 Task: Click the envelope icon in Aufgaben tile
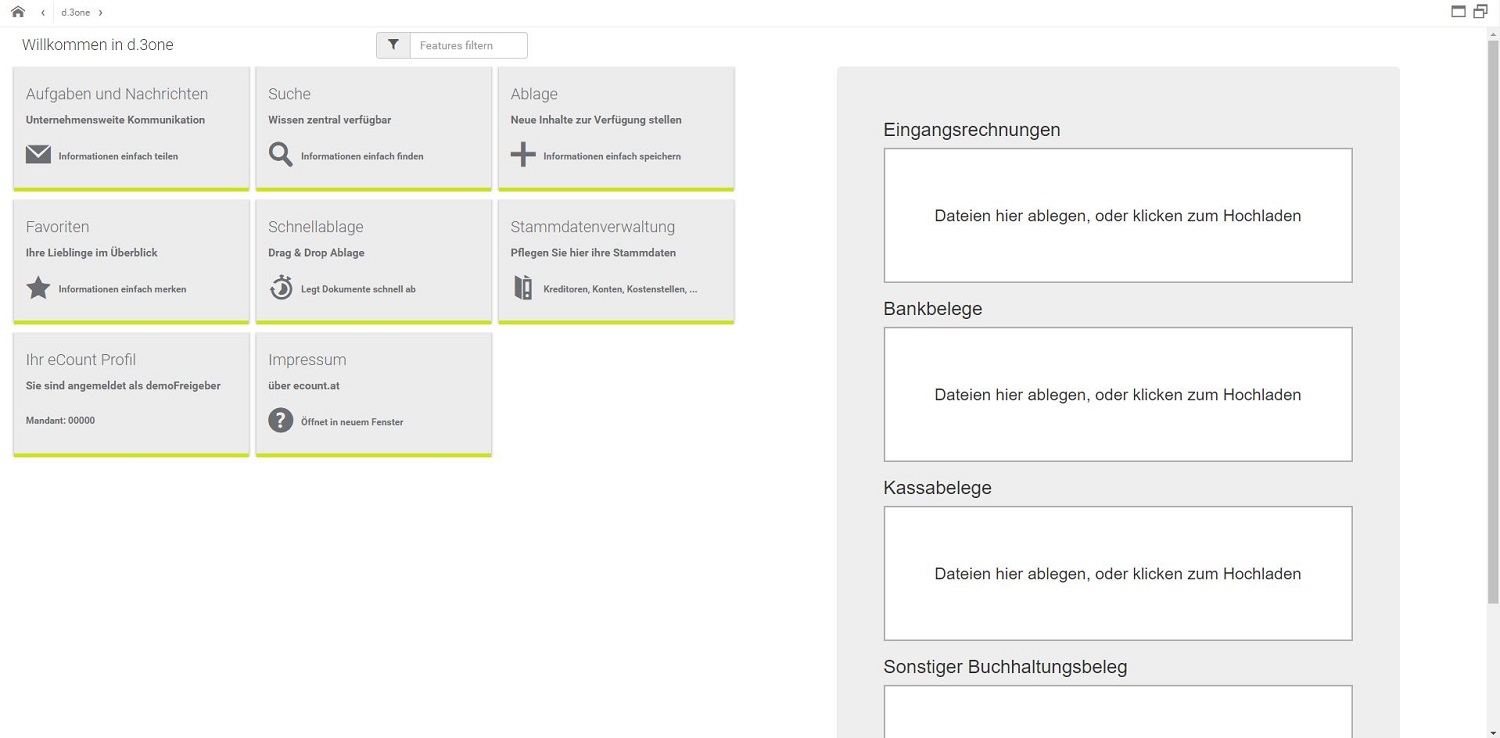tap(38, 155)
